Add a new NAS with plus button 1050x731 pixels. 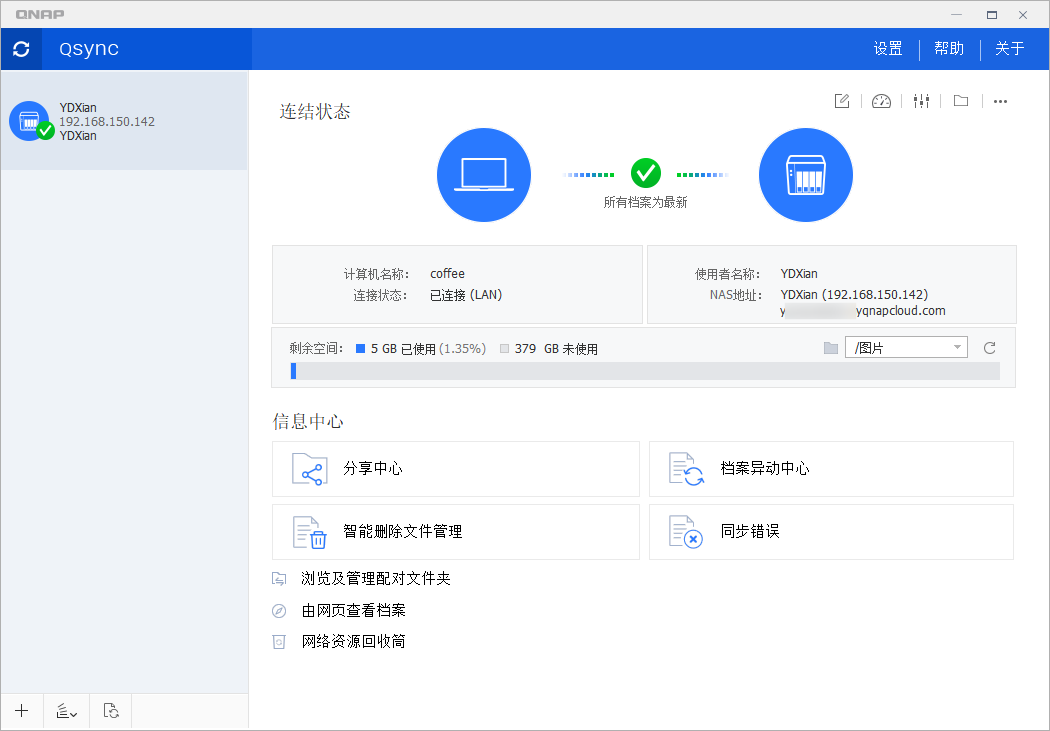21,711
